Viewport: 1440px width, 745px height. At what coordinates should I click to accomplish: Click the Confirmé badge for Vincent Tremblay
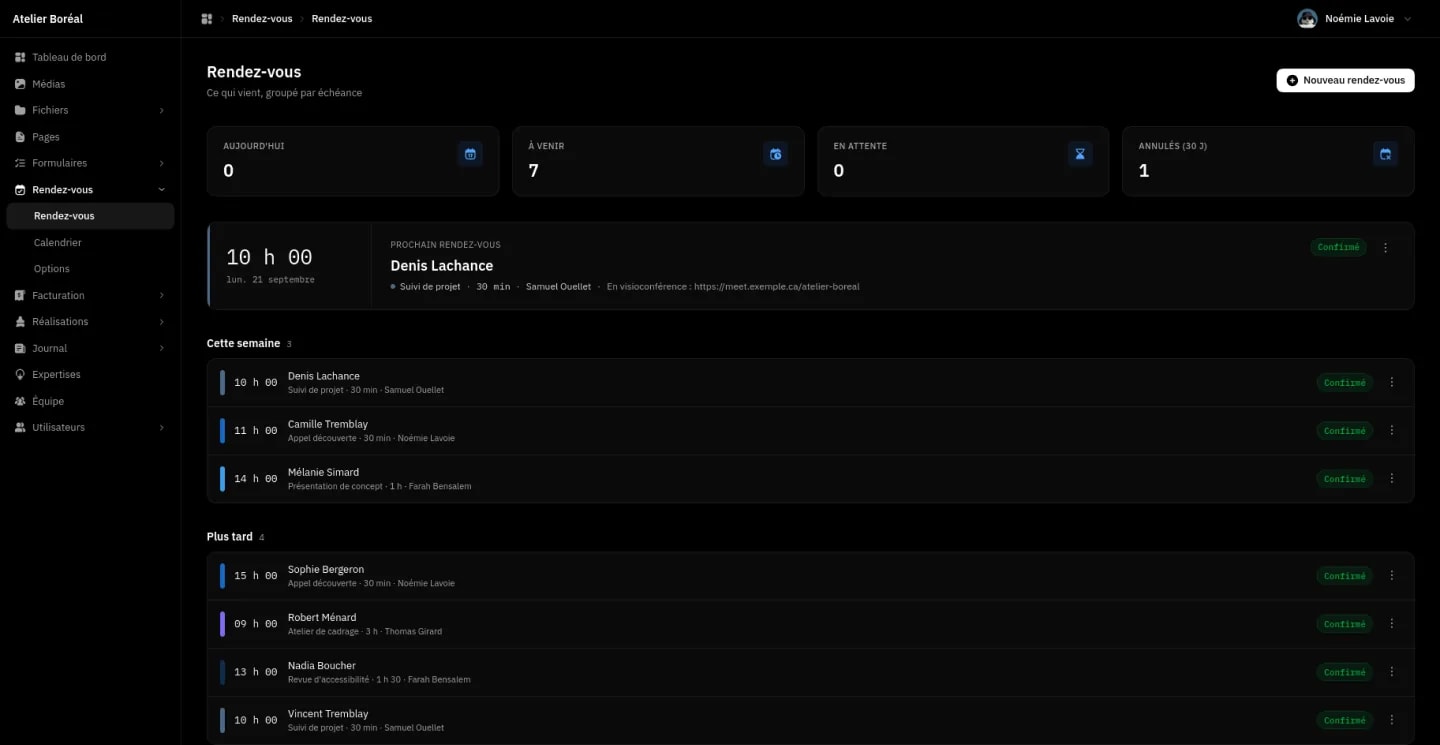click(x=1344, y=720)
